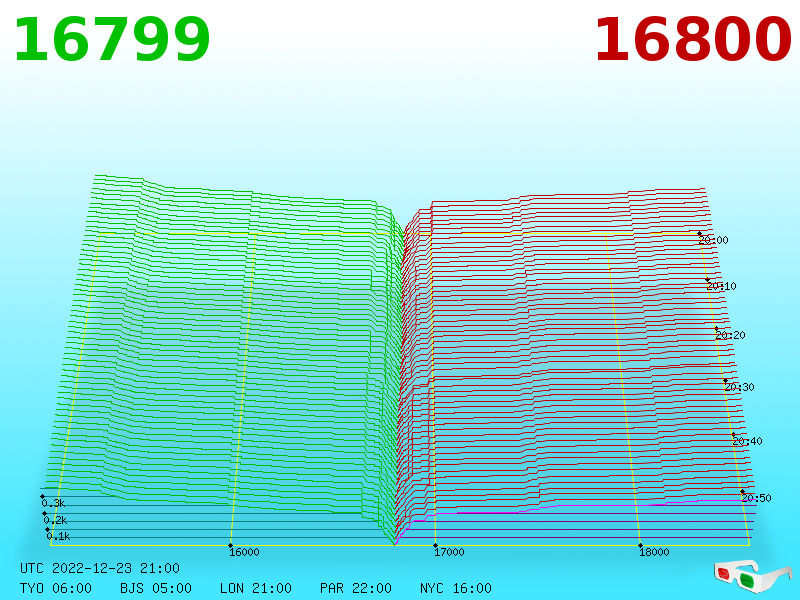
Task: Click the TYO 06:00 Tokyo time
Action: point(56,588)
